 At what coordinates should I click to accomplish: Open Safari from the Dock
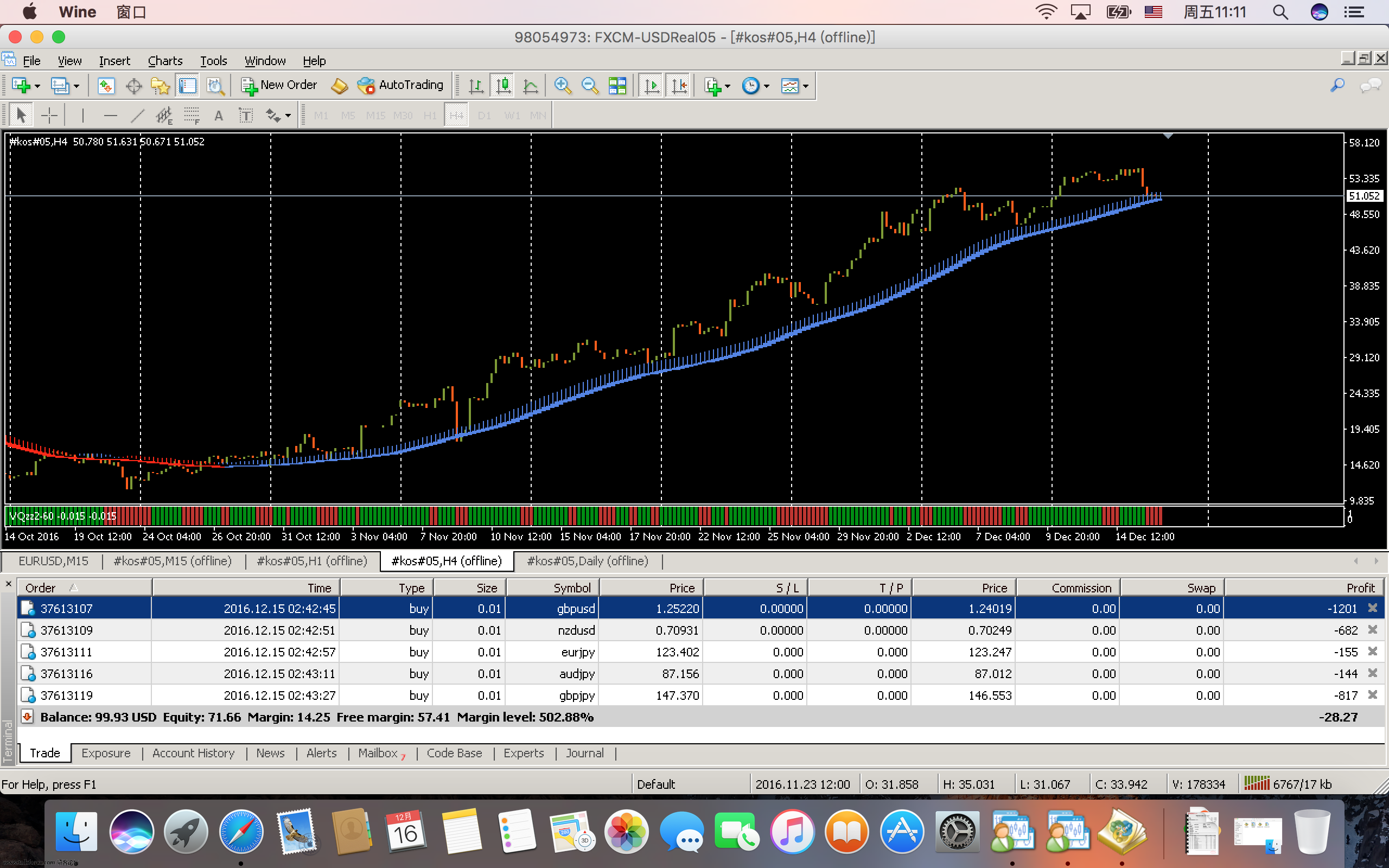[241, 831]
